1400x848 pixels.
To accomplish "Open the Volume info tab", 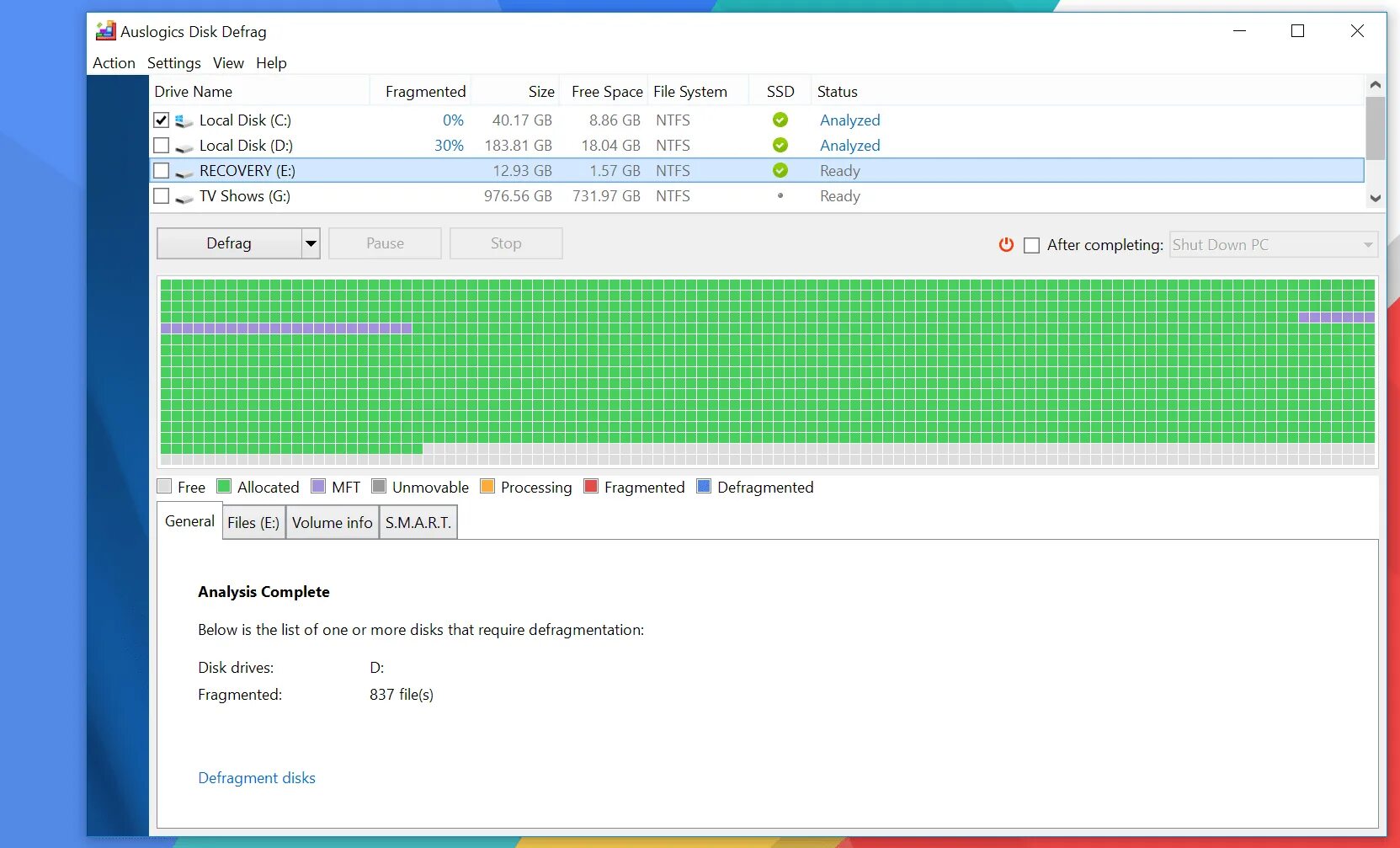I will [x=333, y=522].
